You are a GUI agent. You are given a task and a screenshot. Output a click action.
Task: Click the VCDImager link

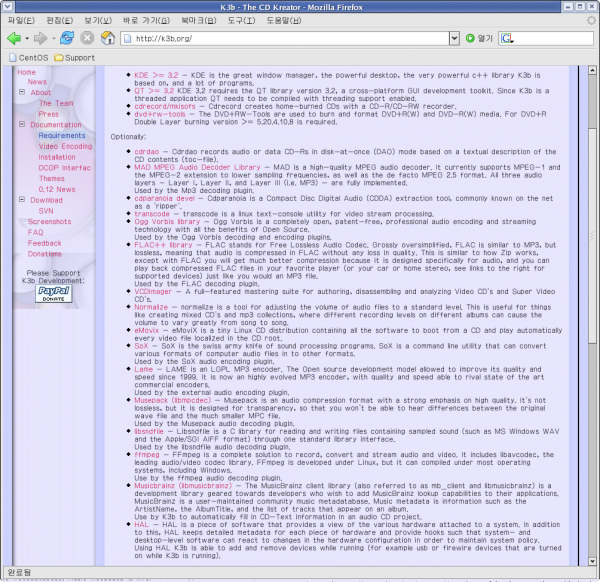tap(153, 291)
